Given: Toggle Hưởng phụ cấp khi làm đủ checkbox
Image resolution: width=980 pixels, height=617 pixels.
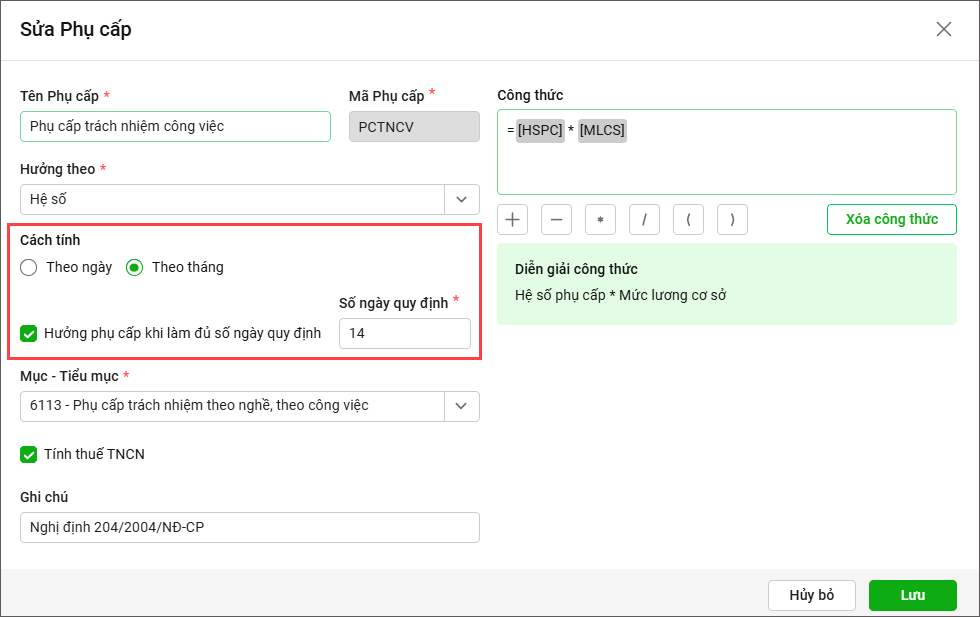Looking at the screenshot, I should pos(29,333).
